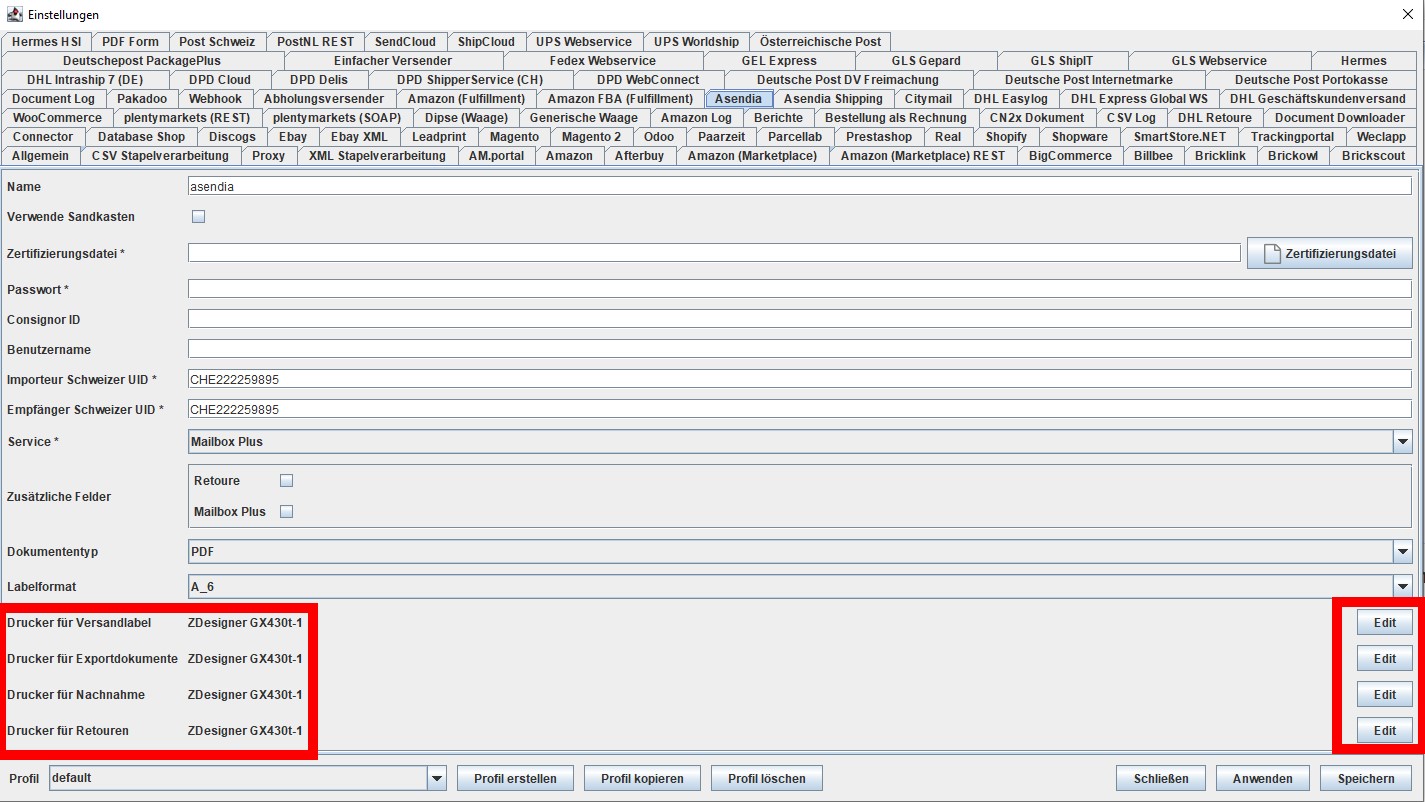Click the Anwenden button

point(1263,779)
